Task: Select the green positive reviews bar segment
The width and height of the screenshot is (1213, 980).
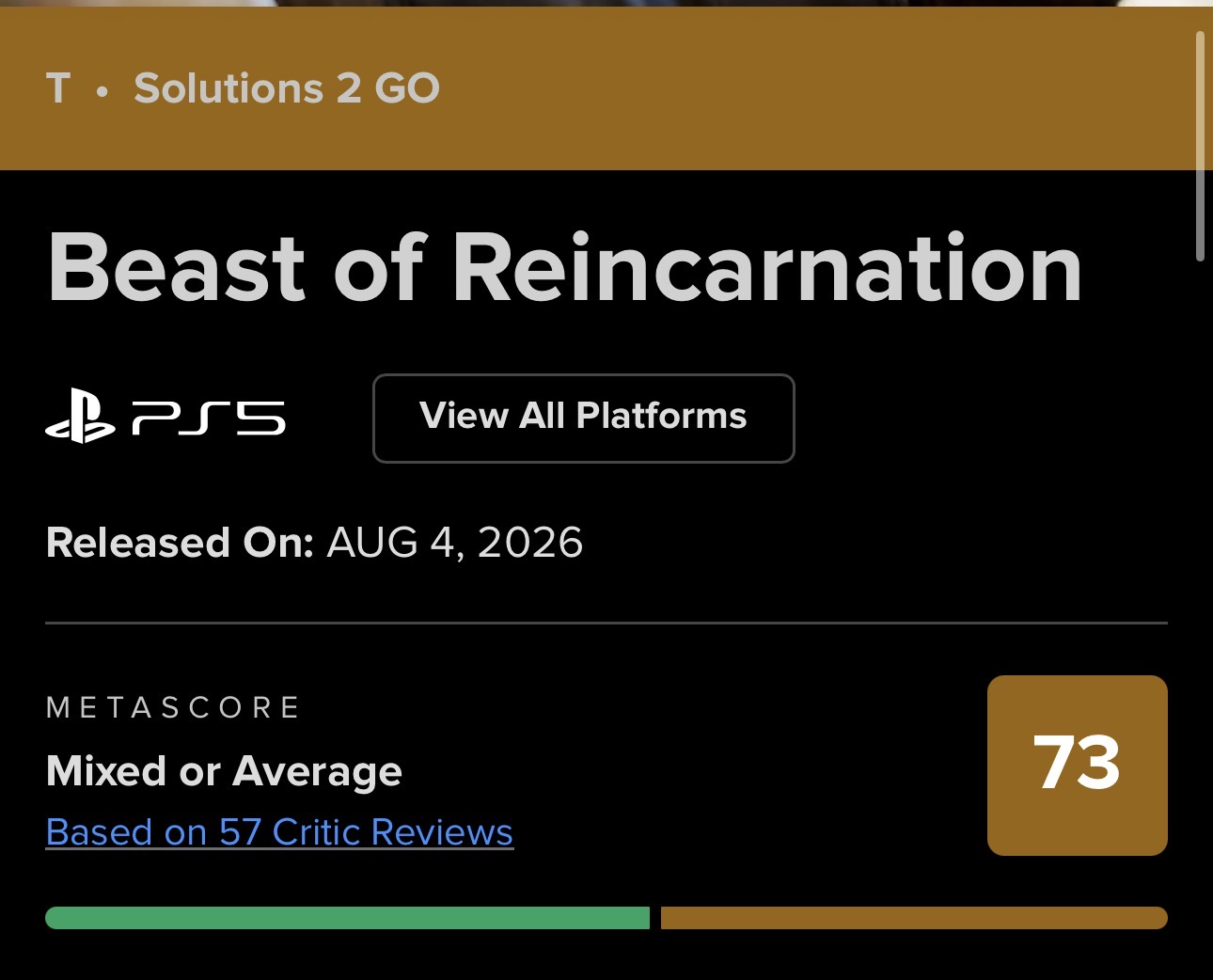Action: [347, 918]
